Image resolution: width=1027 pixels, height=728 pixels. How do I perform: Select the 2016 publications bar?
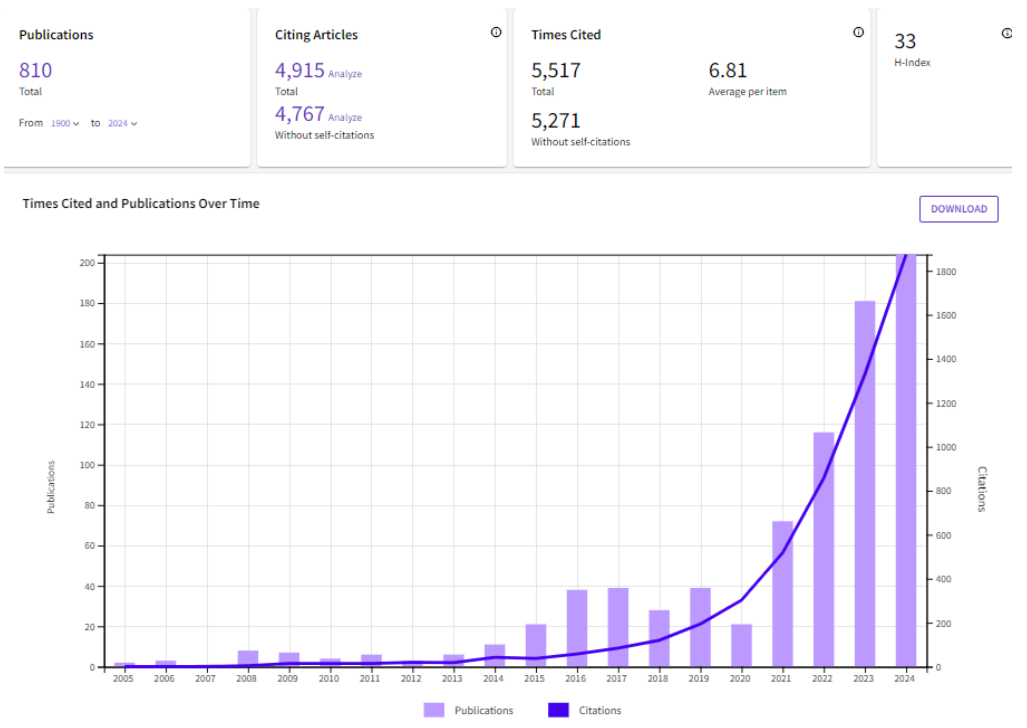pyautogui.click(x=577, y=628)
